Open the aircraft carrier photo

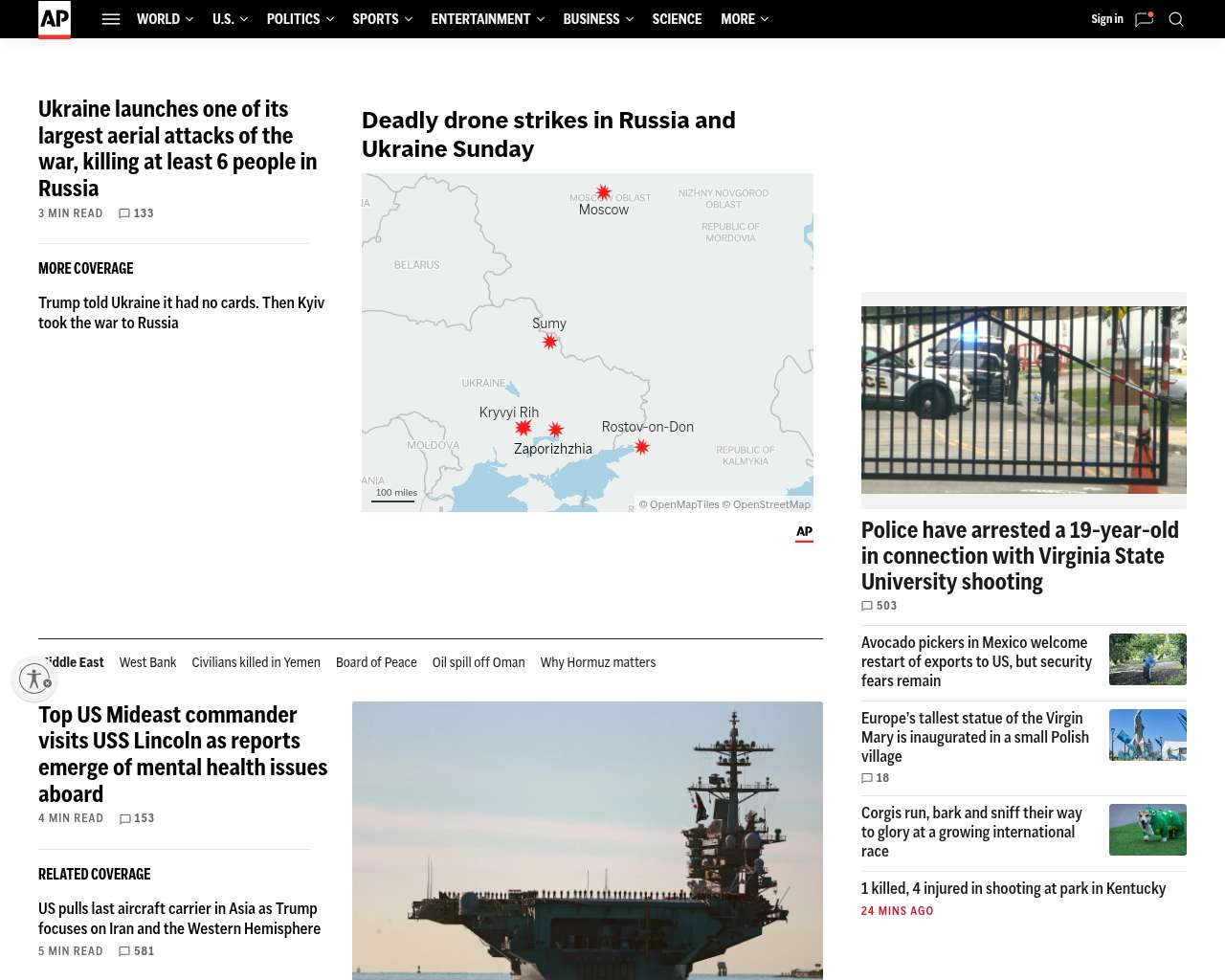tap(588, 840)
